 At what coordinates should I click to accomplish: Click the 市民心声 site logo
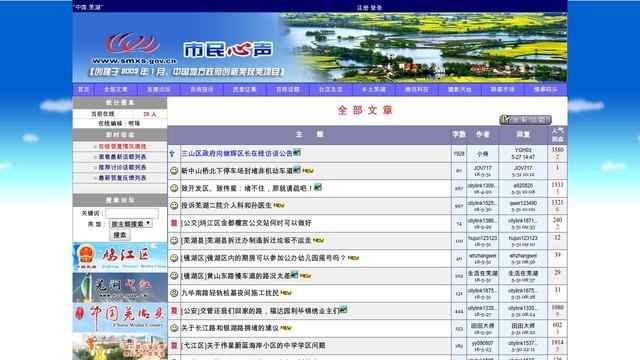point(228,49)
